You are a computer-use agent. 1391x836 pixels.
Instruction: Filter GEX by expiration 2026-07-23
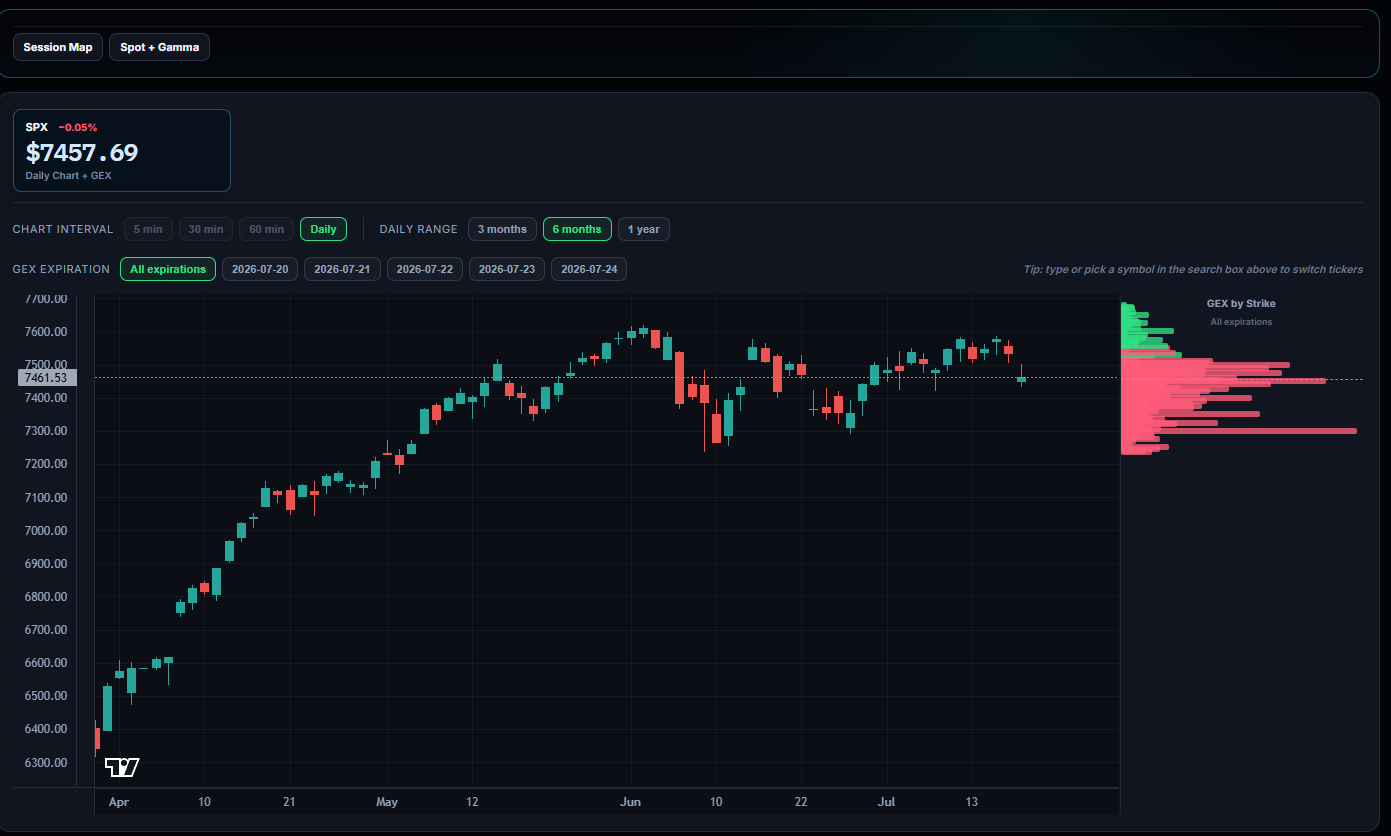pos(507,269)
